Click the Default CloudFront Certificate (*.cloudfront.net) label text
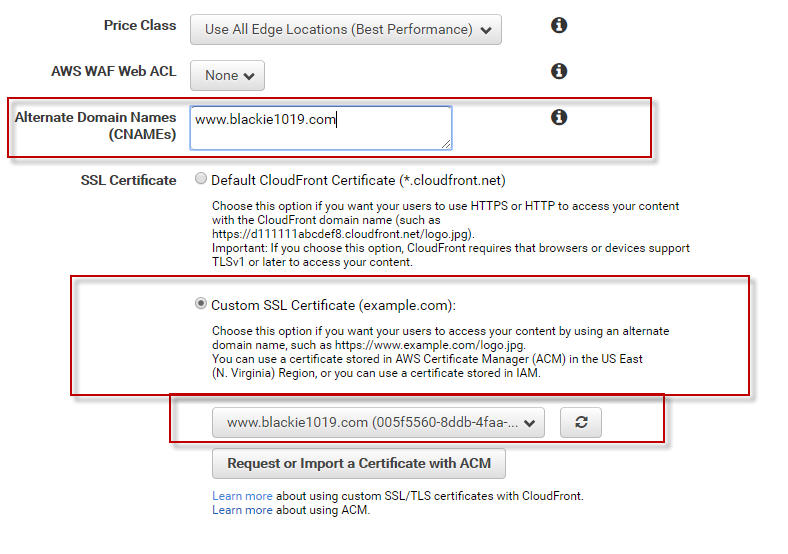Image resolution: width=788 pixels, height=554 pixels. click(x=358, y=181)
